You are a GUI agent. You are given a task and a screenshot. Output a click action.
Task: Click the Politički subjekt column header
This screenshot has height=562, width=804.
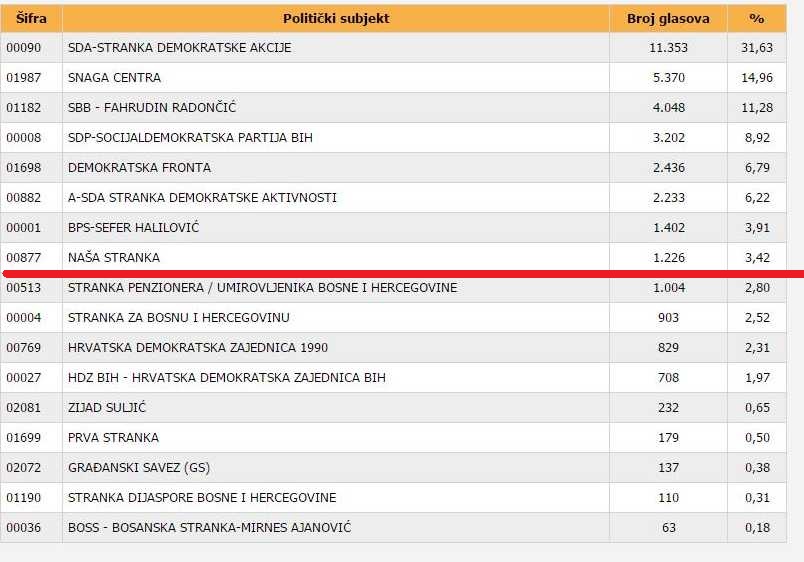(x=335, y=18)
